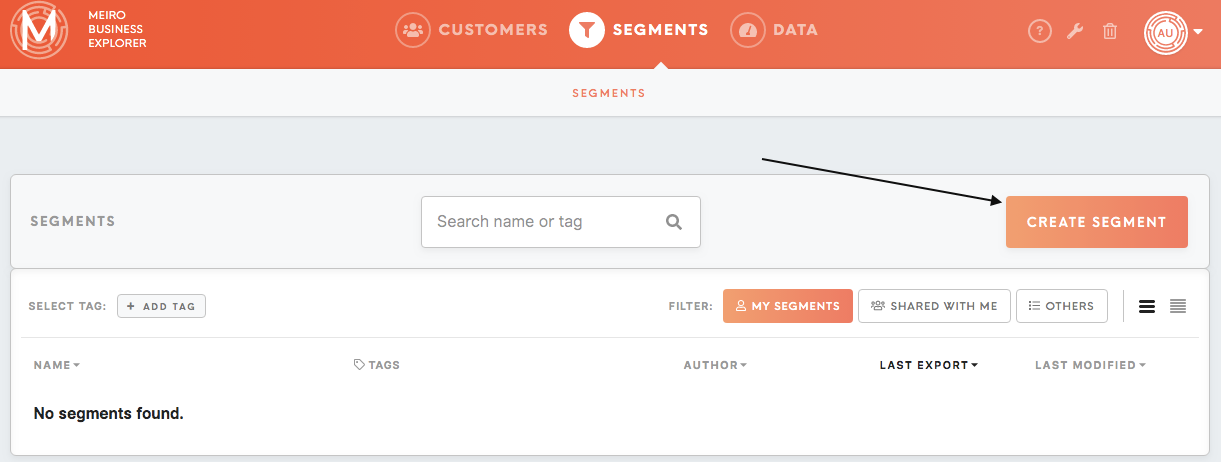The image size is (1221, 462).
Task: Sort by Last Export column
Action: pyautogui.click(x=929, y=365)
